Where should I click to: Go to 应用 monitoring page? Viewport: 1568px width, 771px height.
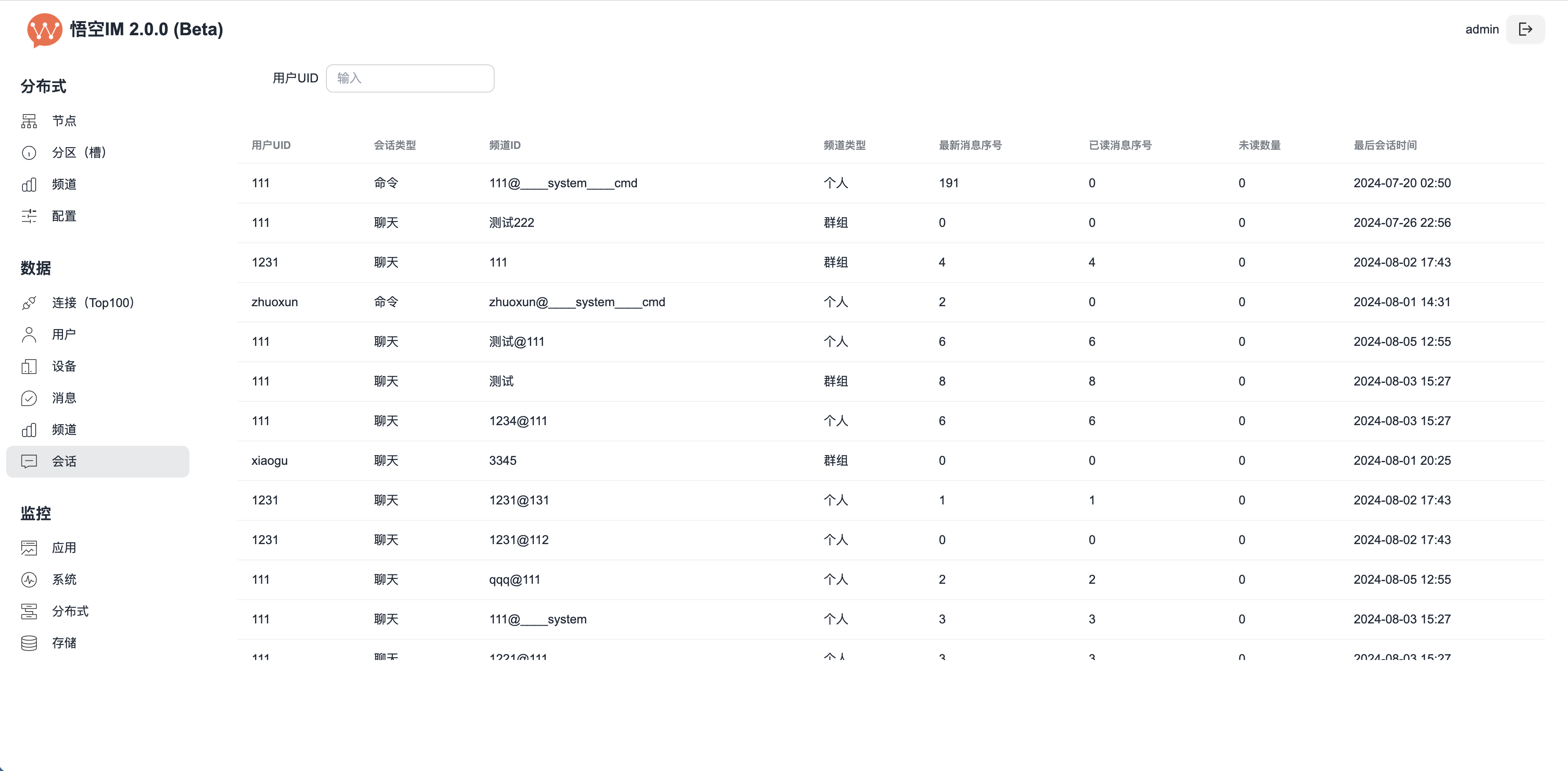coord(64,548)
